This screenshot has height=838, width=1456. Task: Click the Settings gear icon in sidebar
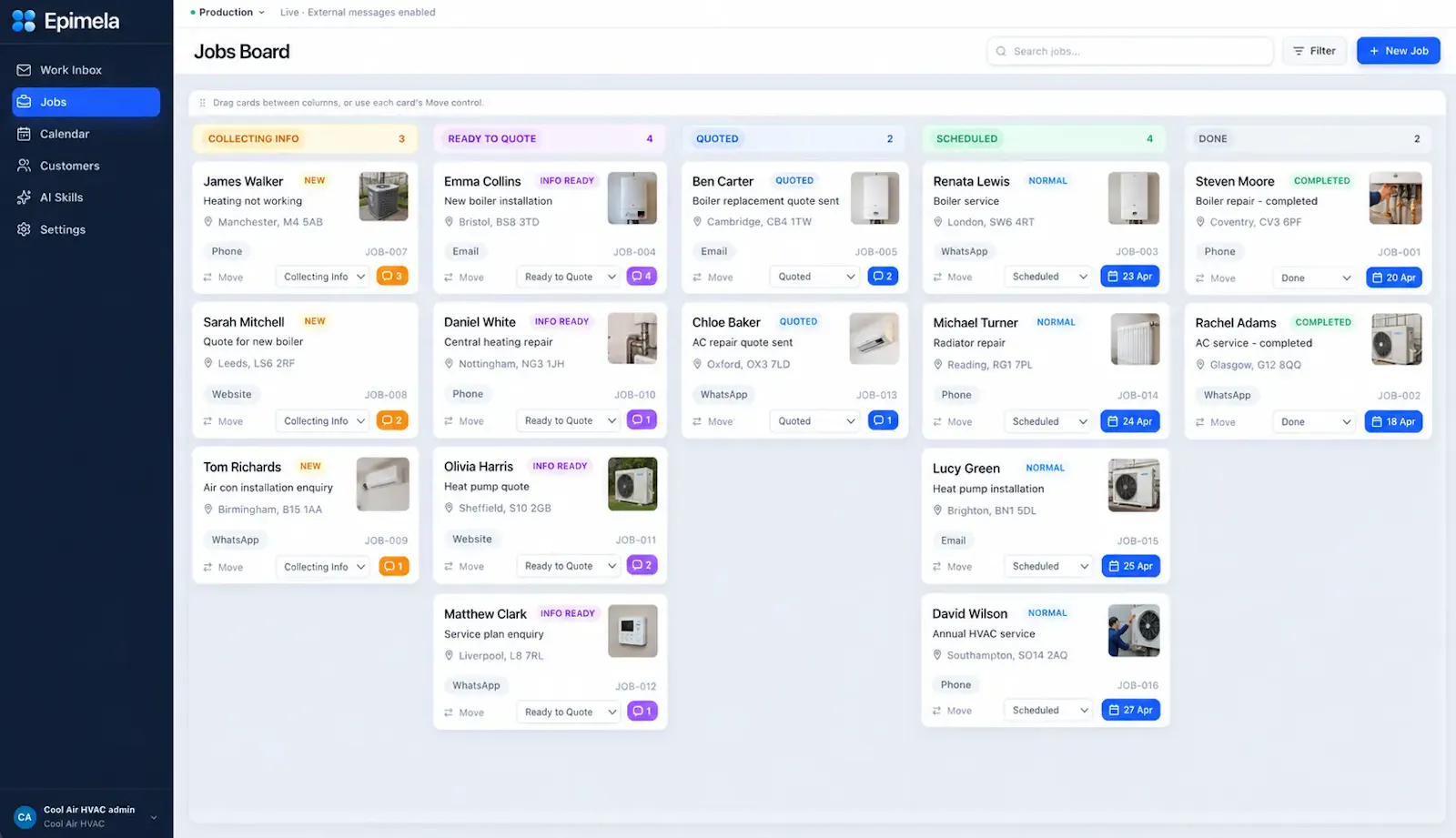pyautogui.click(x=24, y=229)
